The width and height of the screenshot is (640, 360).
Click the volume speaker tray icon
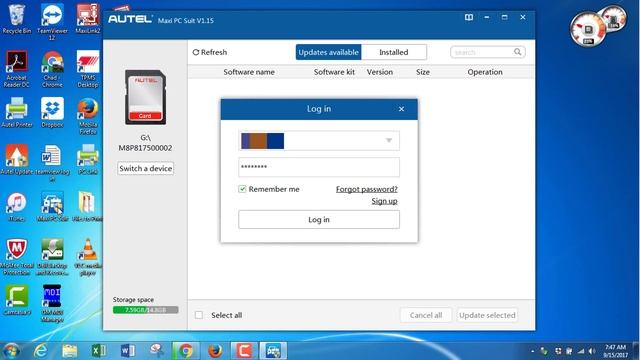coord(592,351)
